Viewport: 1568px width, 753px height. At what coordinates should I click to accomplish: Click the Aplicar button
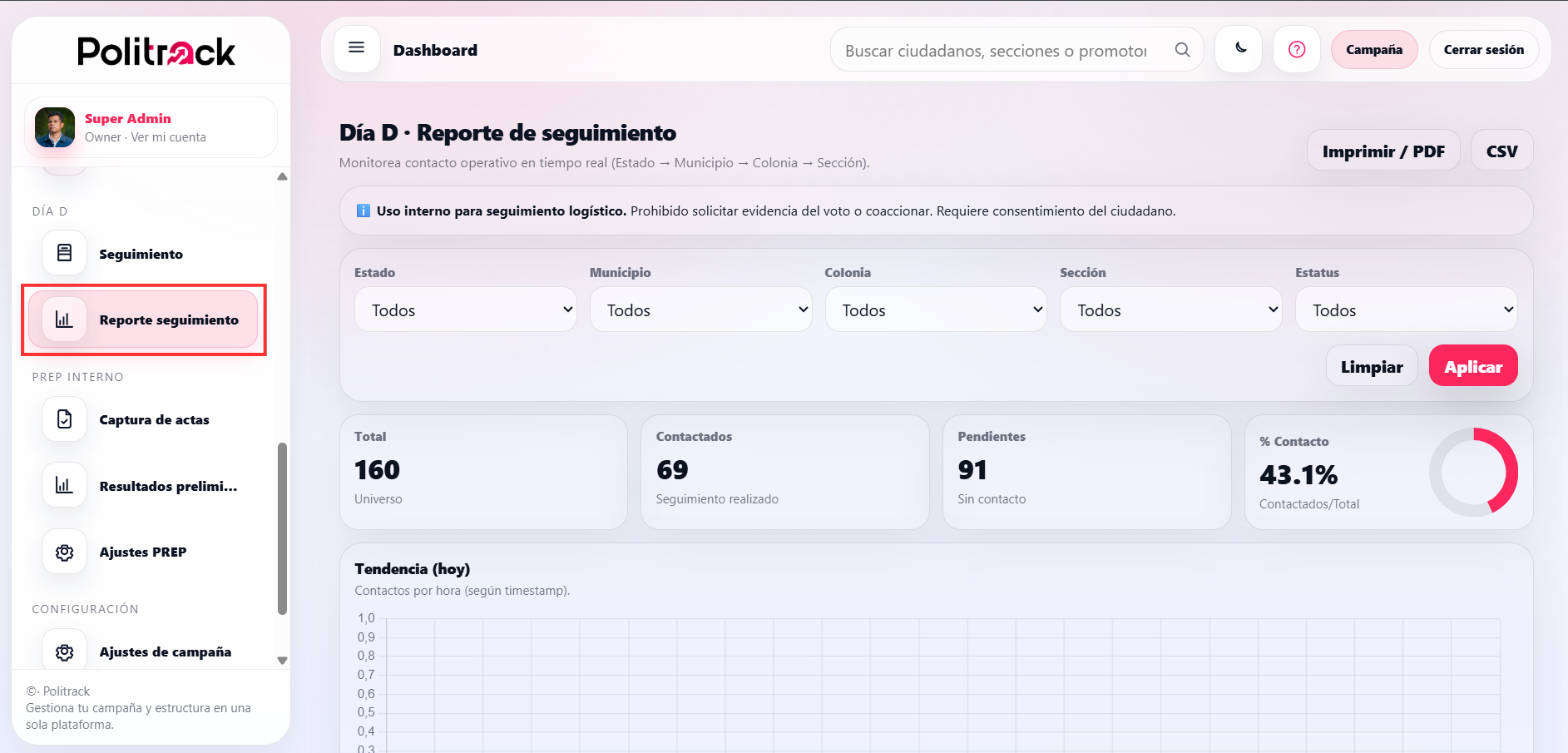point(1472,365)
